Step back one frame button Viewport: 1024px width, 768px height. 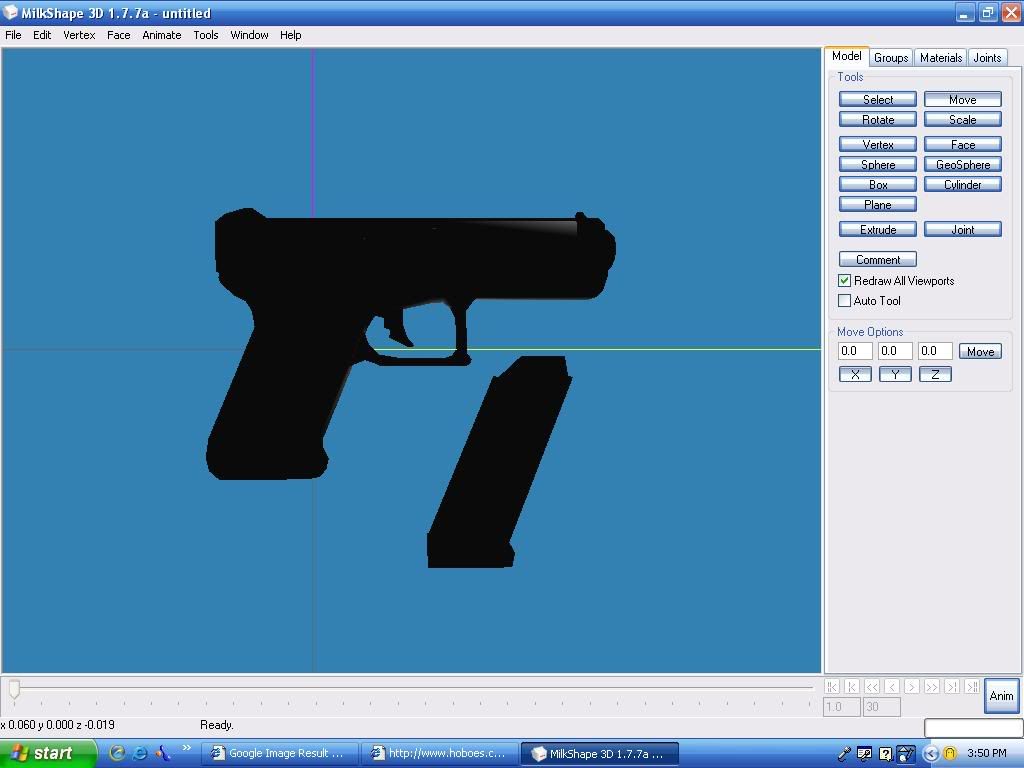coord(892,686)
